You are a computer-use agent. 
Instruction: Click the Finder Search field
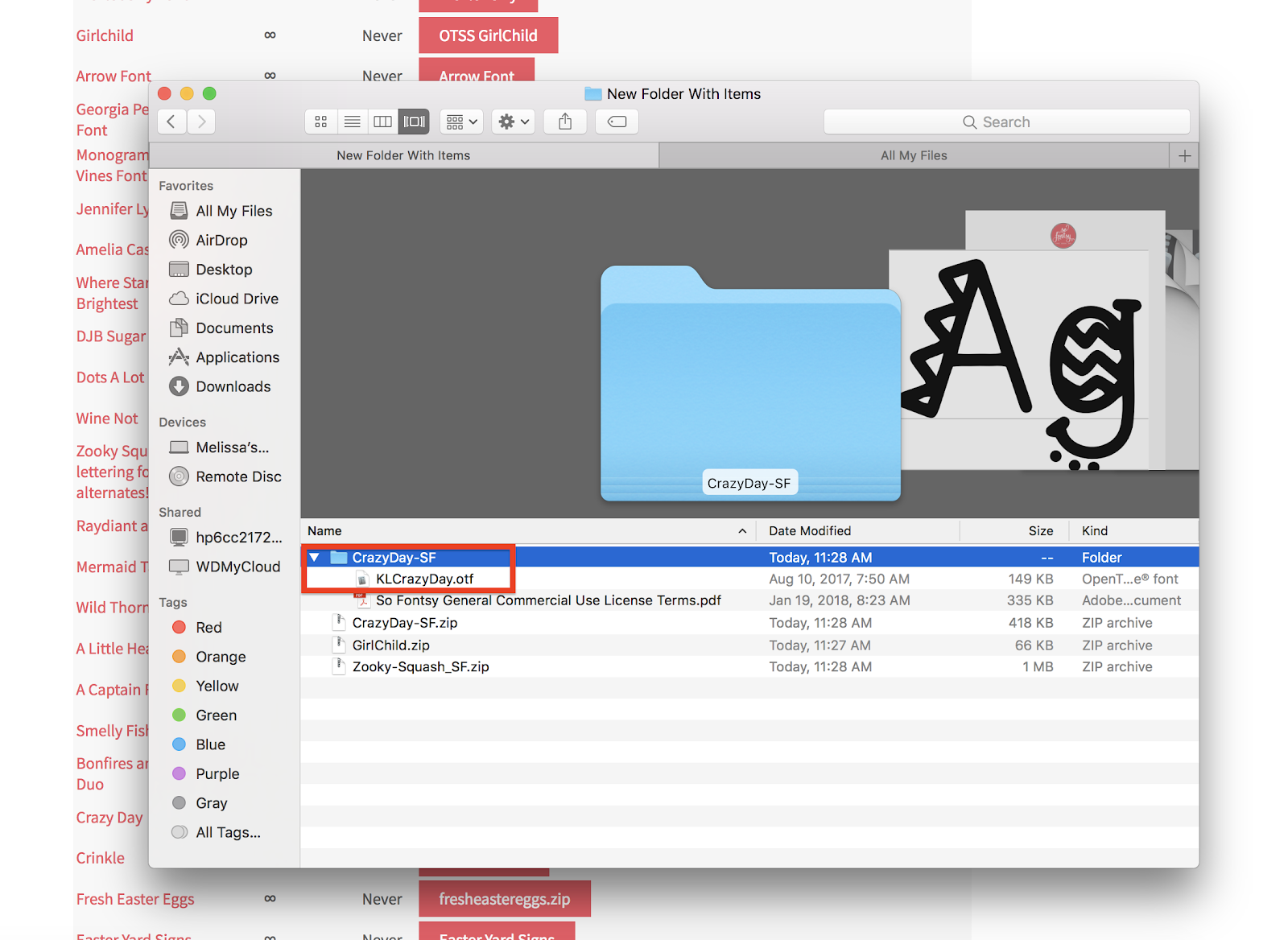pos(1006,122)
